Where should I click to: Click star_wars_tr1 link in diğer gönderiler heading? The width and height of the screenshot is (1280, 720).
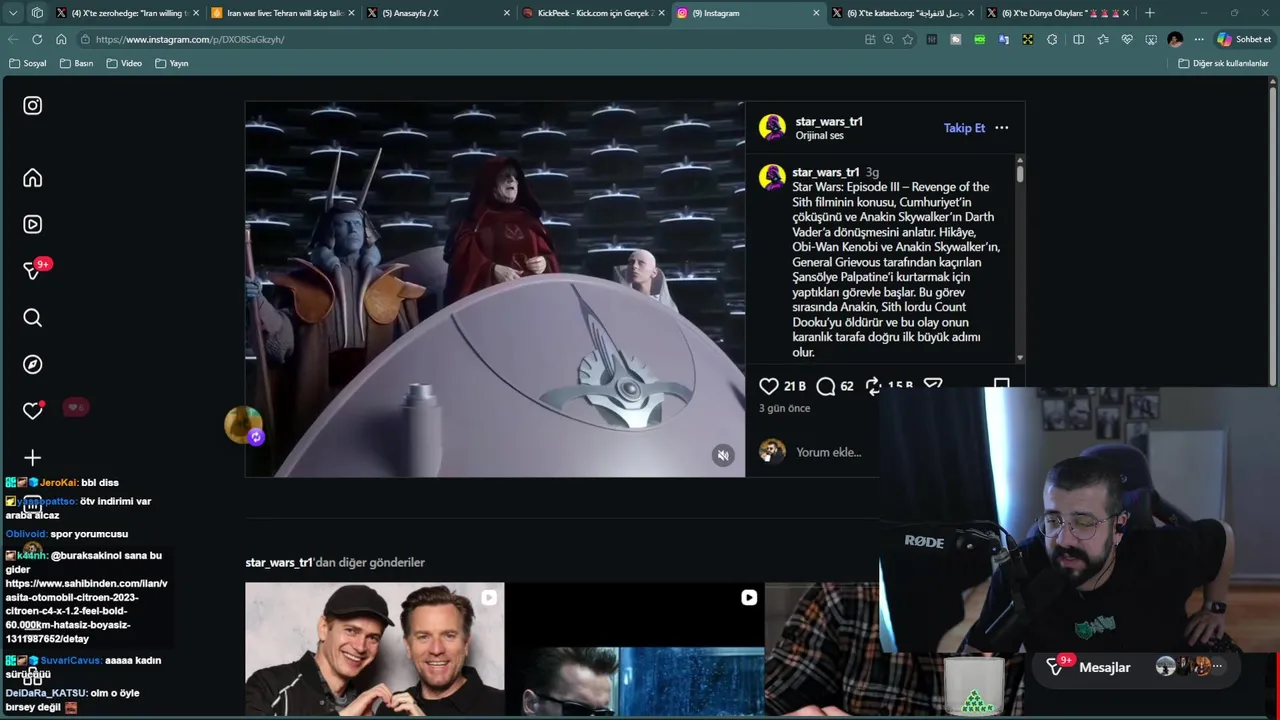[x=279, y=562]
